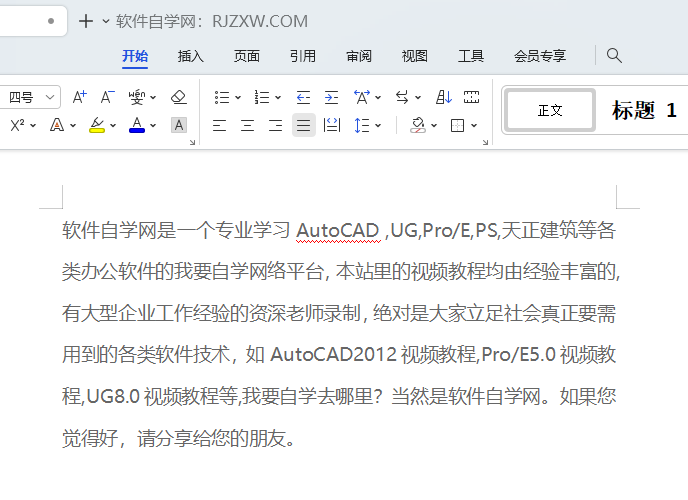Expand the borders dropdown arrow
688x500 pixels.
[474, 126]
